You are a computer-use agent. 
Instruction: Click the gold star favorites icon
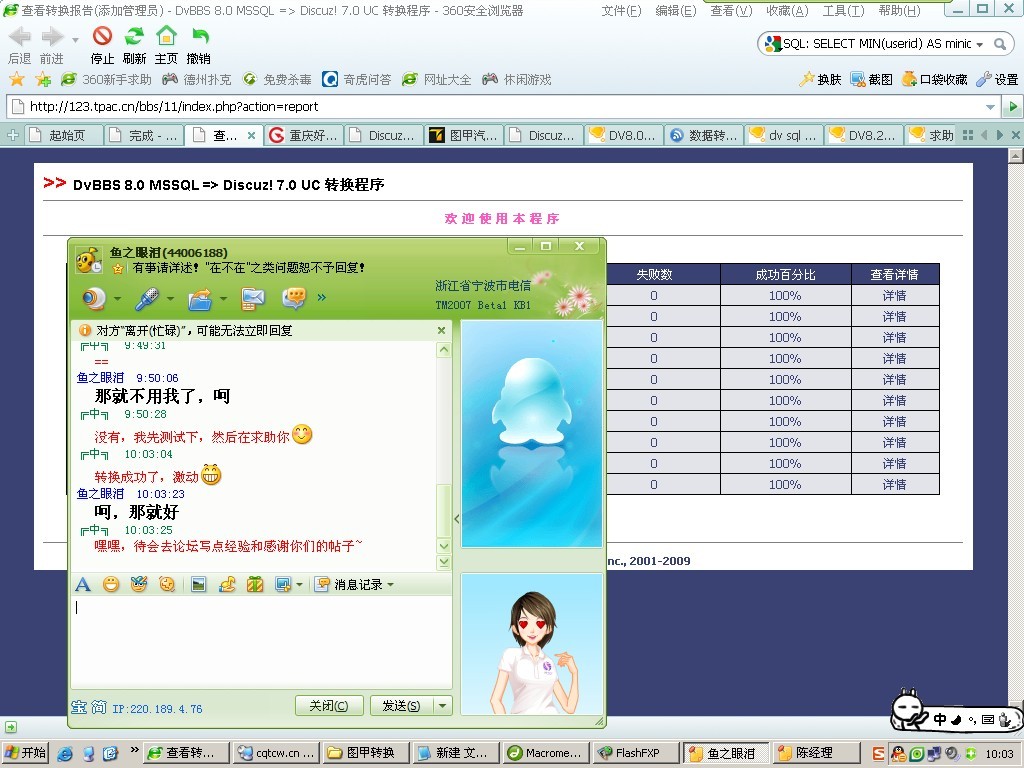click(x=17, y=79)
